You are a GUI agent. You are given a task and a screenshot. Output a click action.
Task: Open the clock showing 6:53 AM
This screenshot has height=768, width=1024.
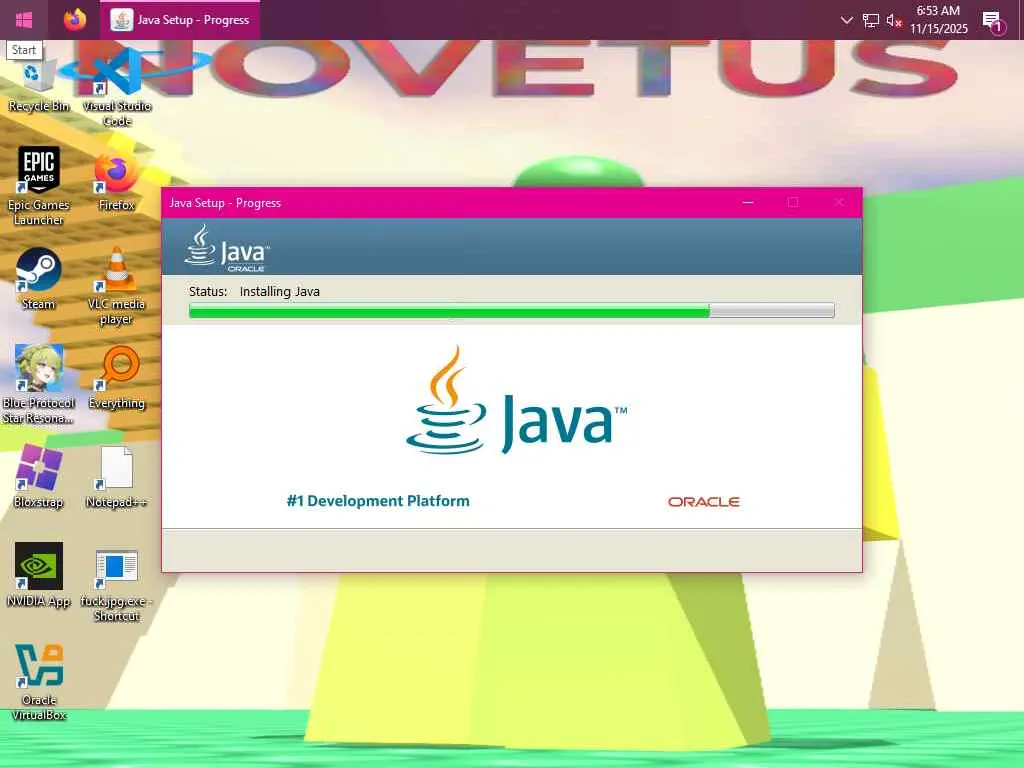point(938,10)
